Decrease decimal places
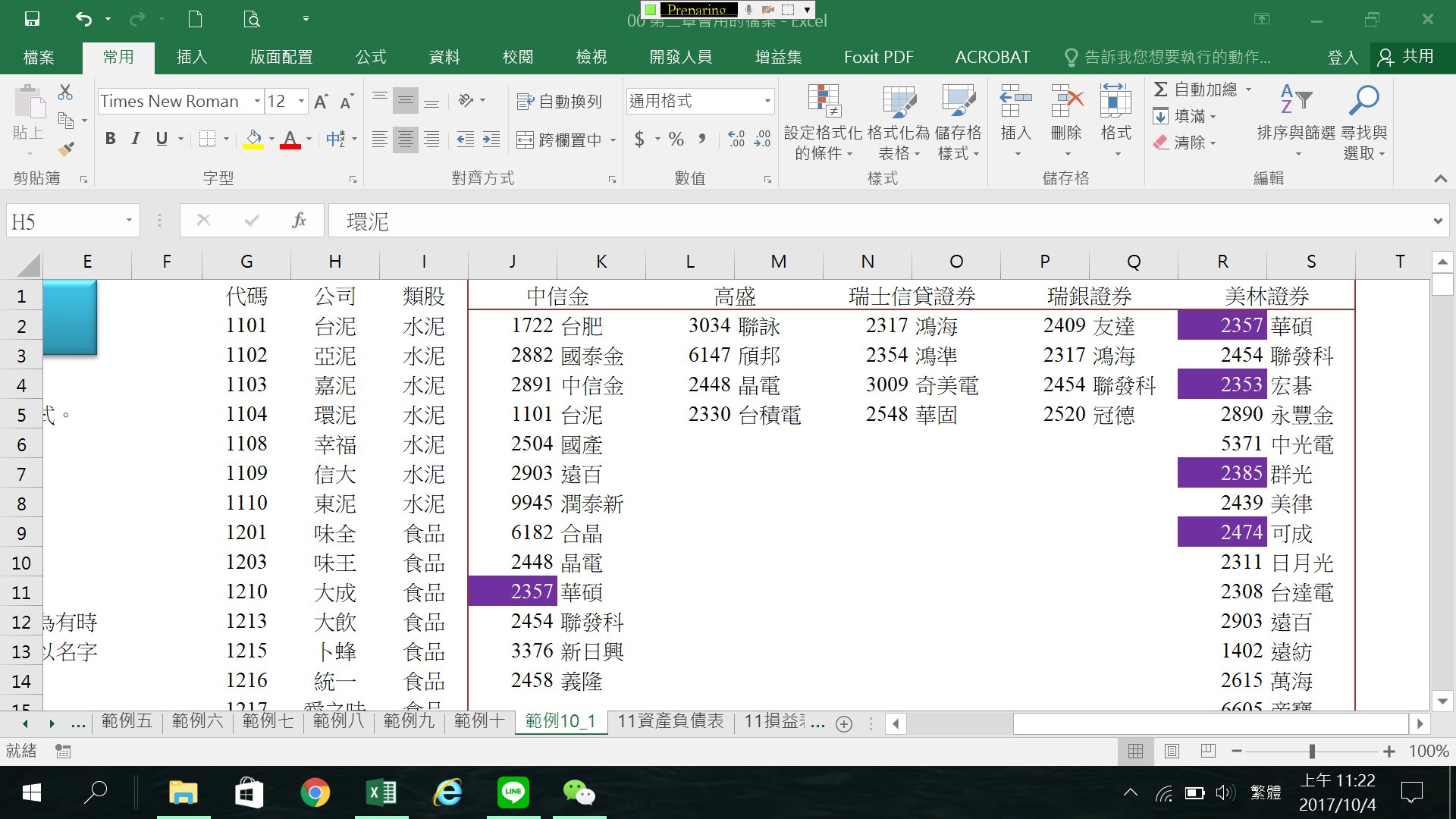Viewport: 1456px width, 819px height. (762, 139)
